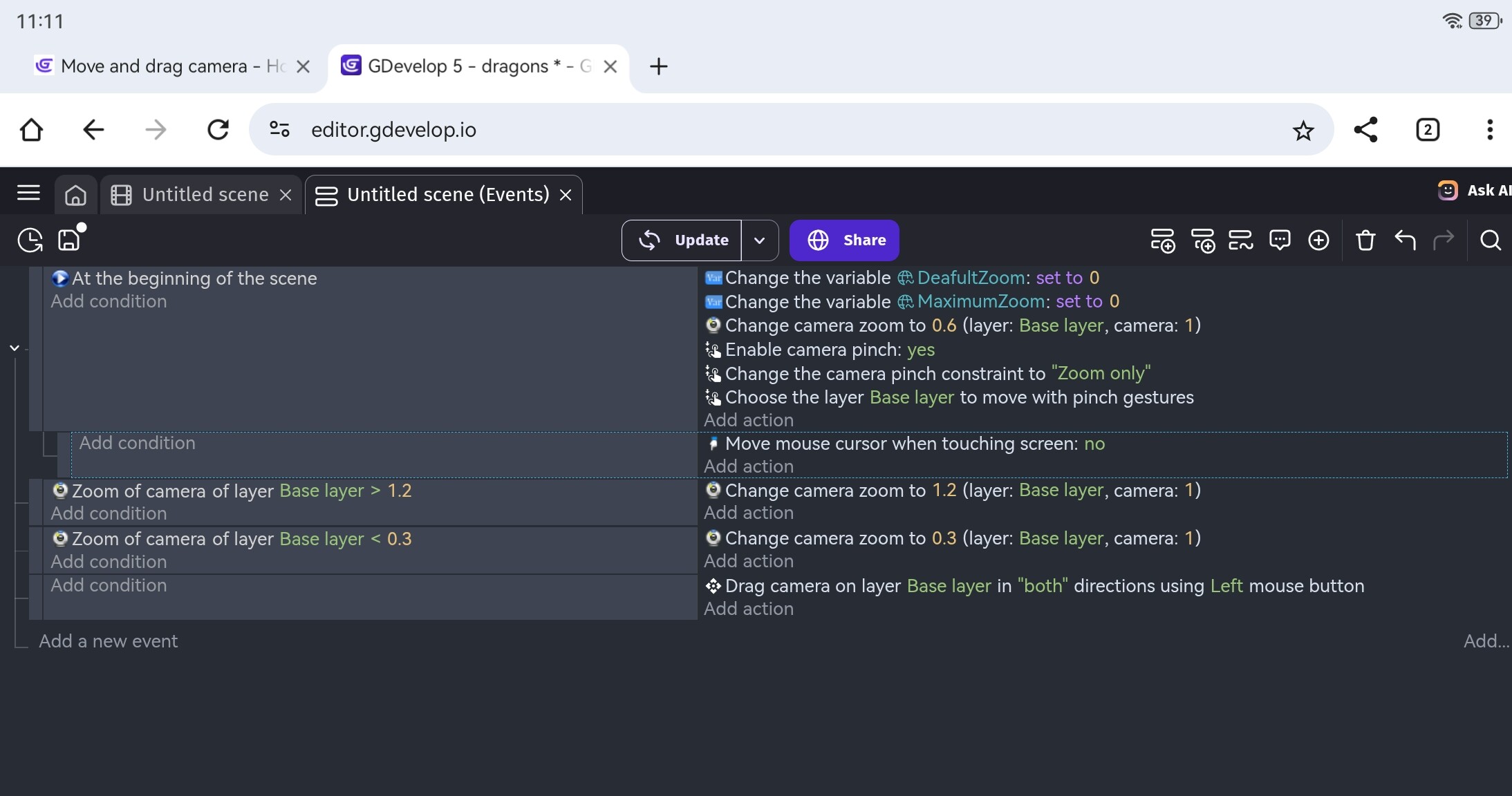This screenshot has height=796, width=1512.
Task: Click the Add a comment toolbar icon
Action: click(x=1280, y=240)
